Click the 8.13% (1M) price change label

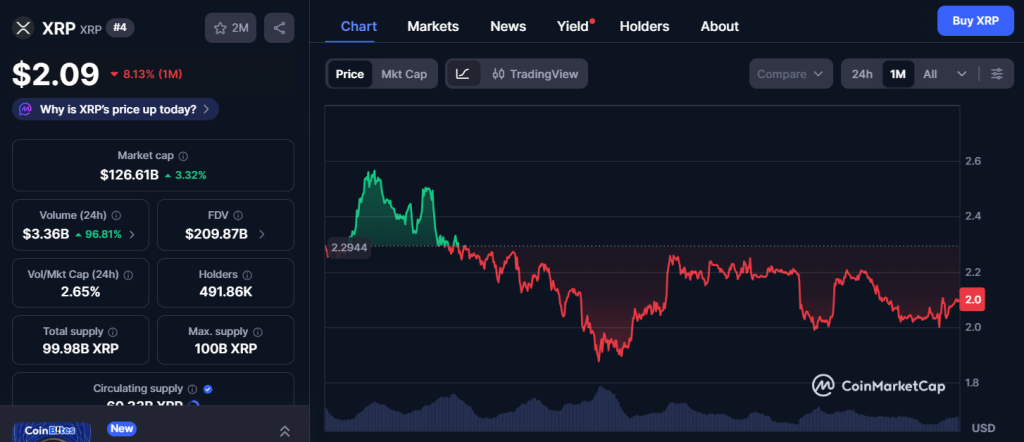pyautogui.click(x=146, y=74)
